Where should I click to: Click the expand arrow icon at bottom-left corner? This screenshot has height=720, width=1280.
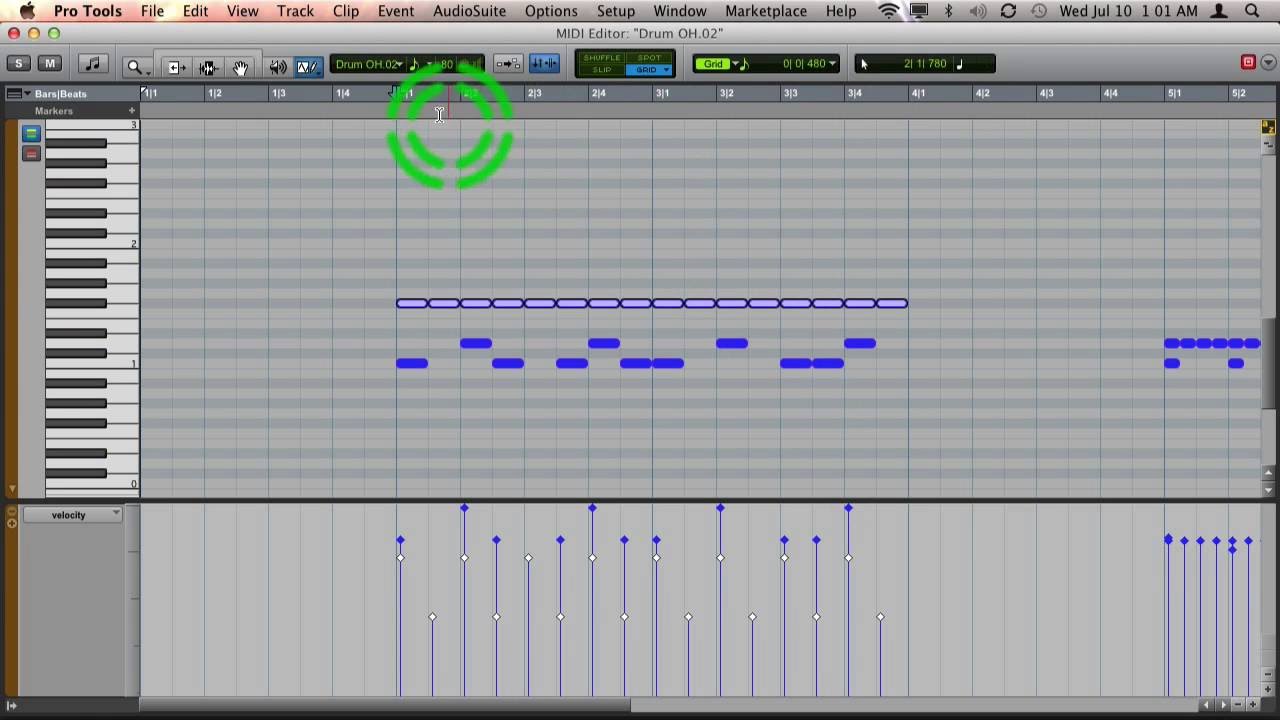[x=11, y=705]
